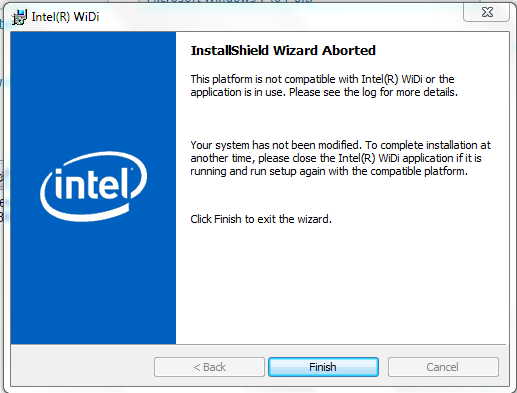Click the greyed-out Cancel button
The image size is (517, 393).
[x=443, y=367]
